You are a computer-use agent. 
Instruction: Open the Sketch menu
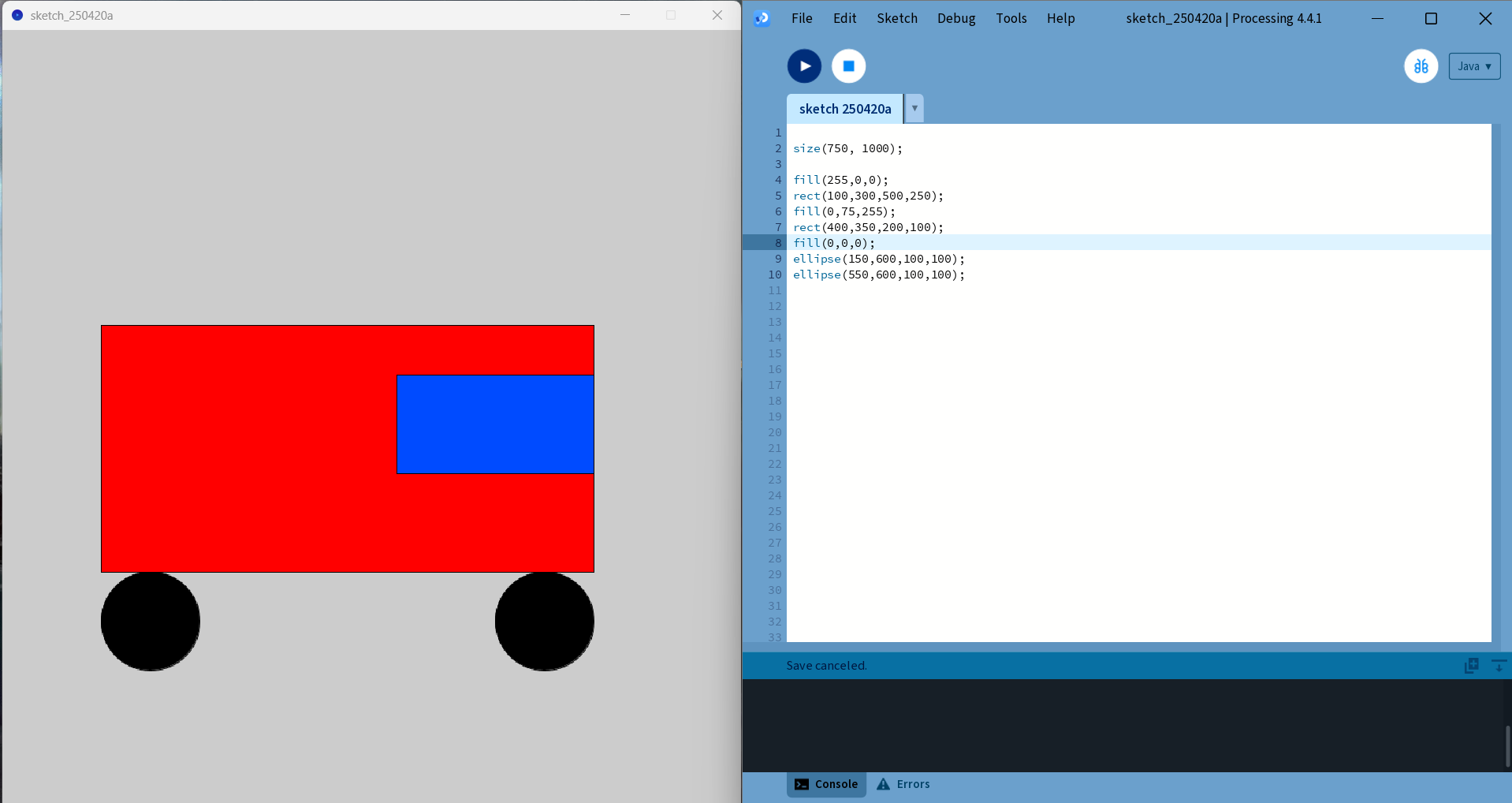point(896,18)
